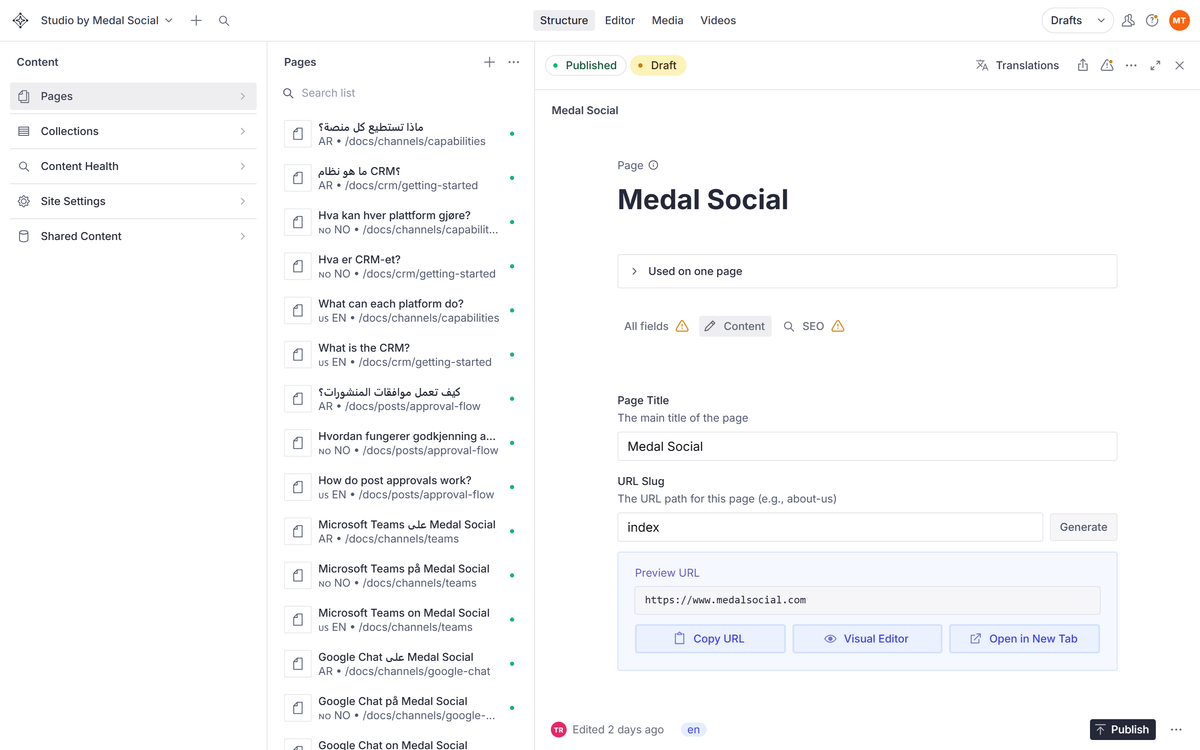Click the Medal Social studio logo icon
Image resolution: width=1200 pixels, height=750 pixels.
point(20,20)
